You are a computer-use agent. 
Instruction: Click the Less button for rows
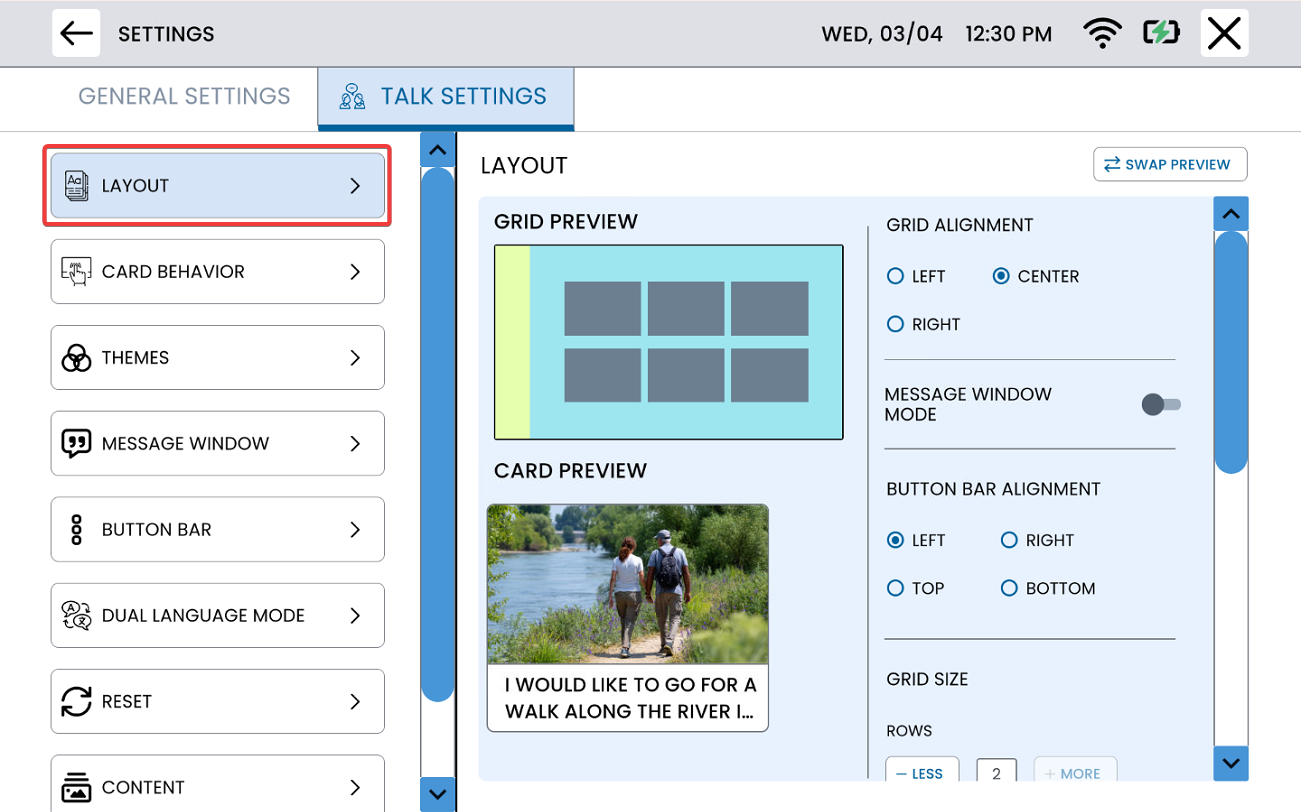[921, 773]
